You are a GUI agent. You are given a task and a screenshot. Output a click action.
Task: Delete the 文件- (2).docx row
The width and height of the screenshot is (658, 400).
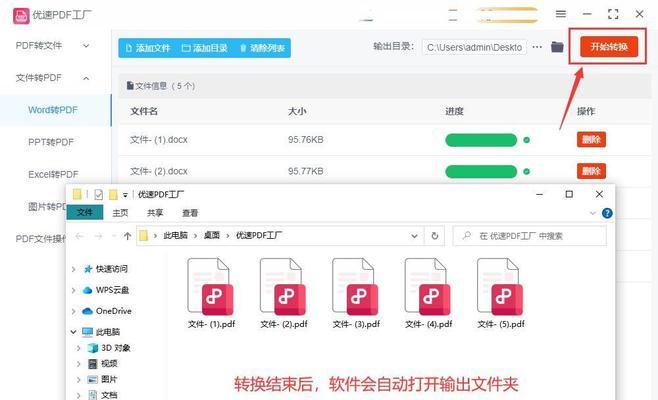(591, 171)
